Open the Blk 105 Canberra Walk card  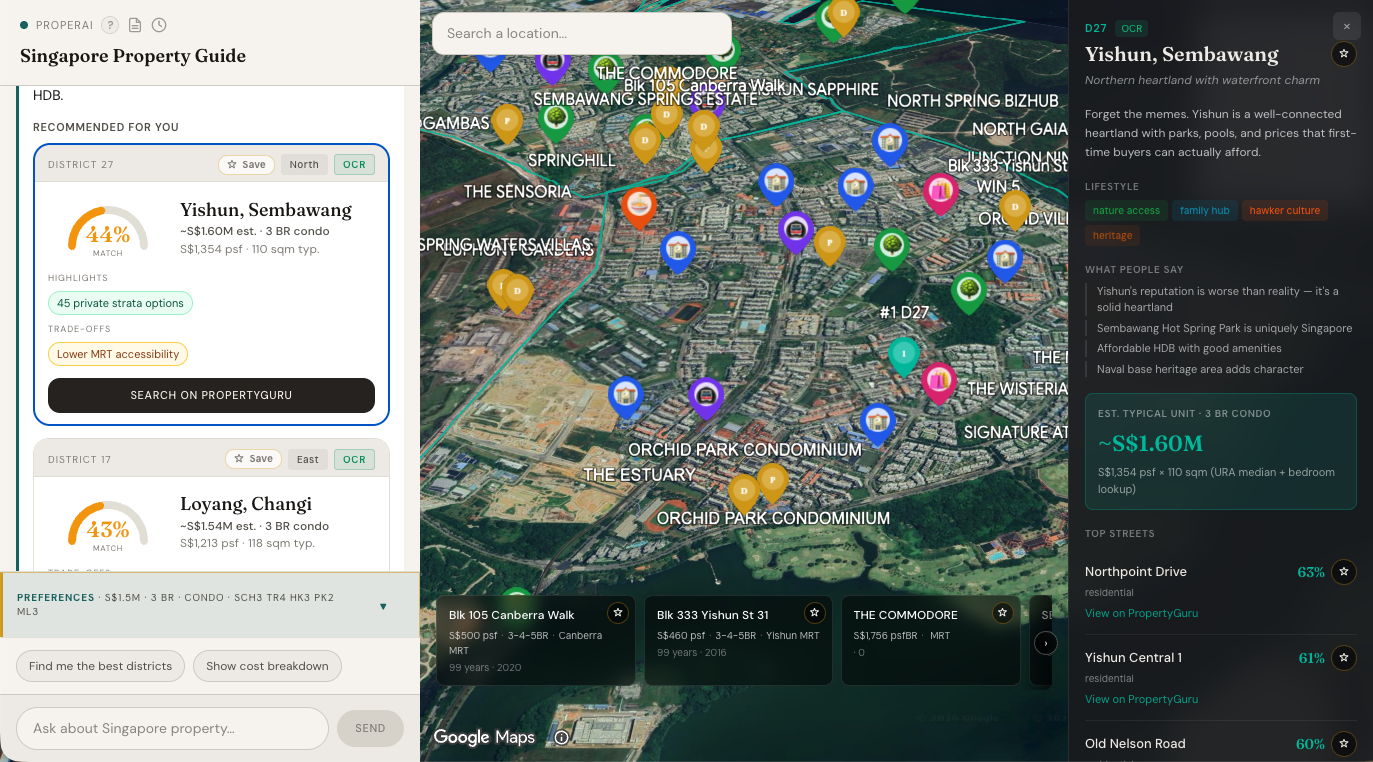coord(536,641)
